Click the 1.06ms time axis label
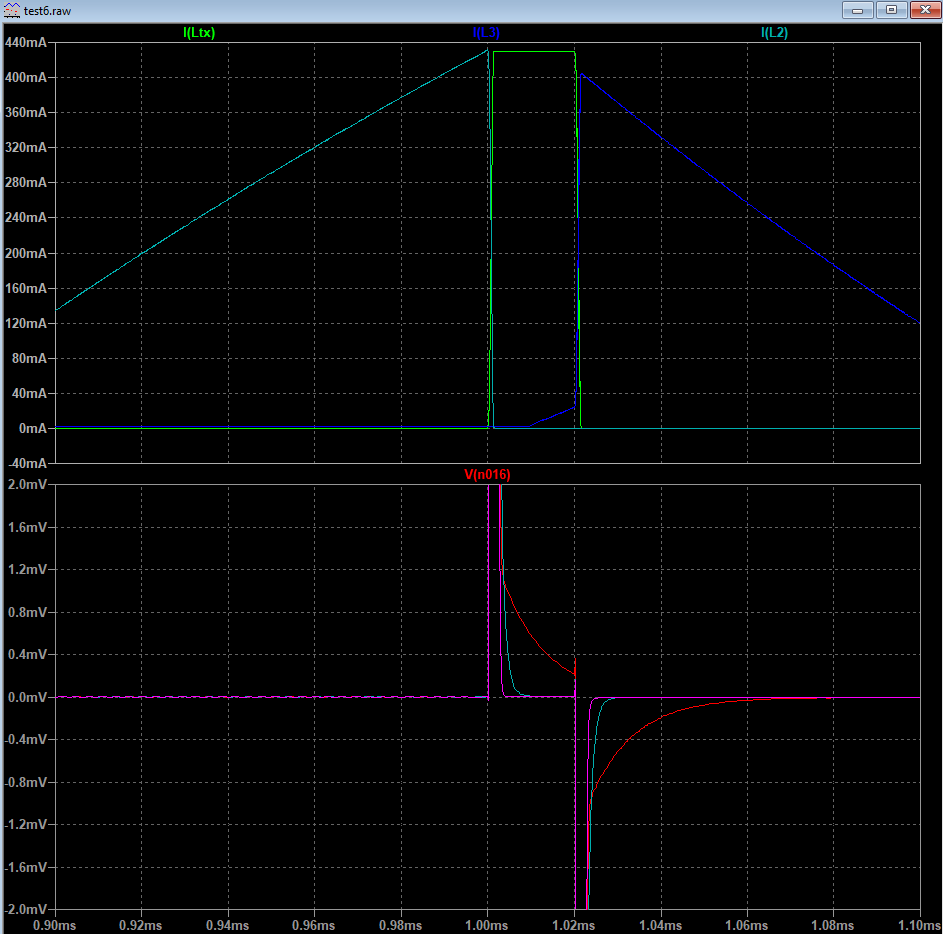Screen dimensions: 943x934 coord(746,925)
